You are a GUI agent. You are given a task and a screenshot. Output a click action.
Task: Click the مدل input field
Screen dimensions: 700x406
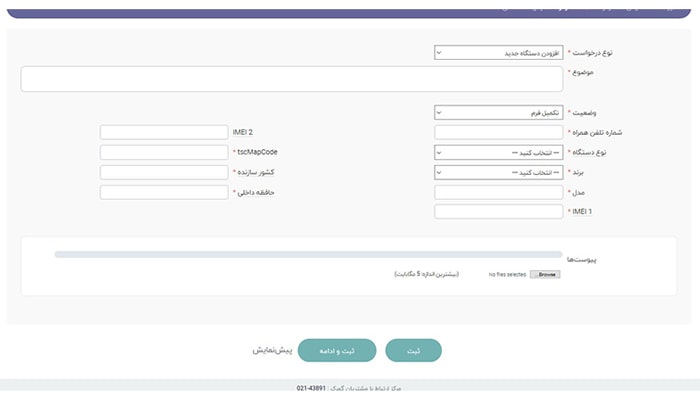click(x=499, y=192)
